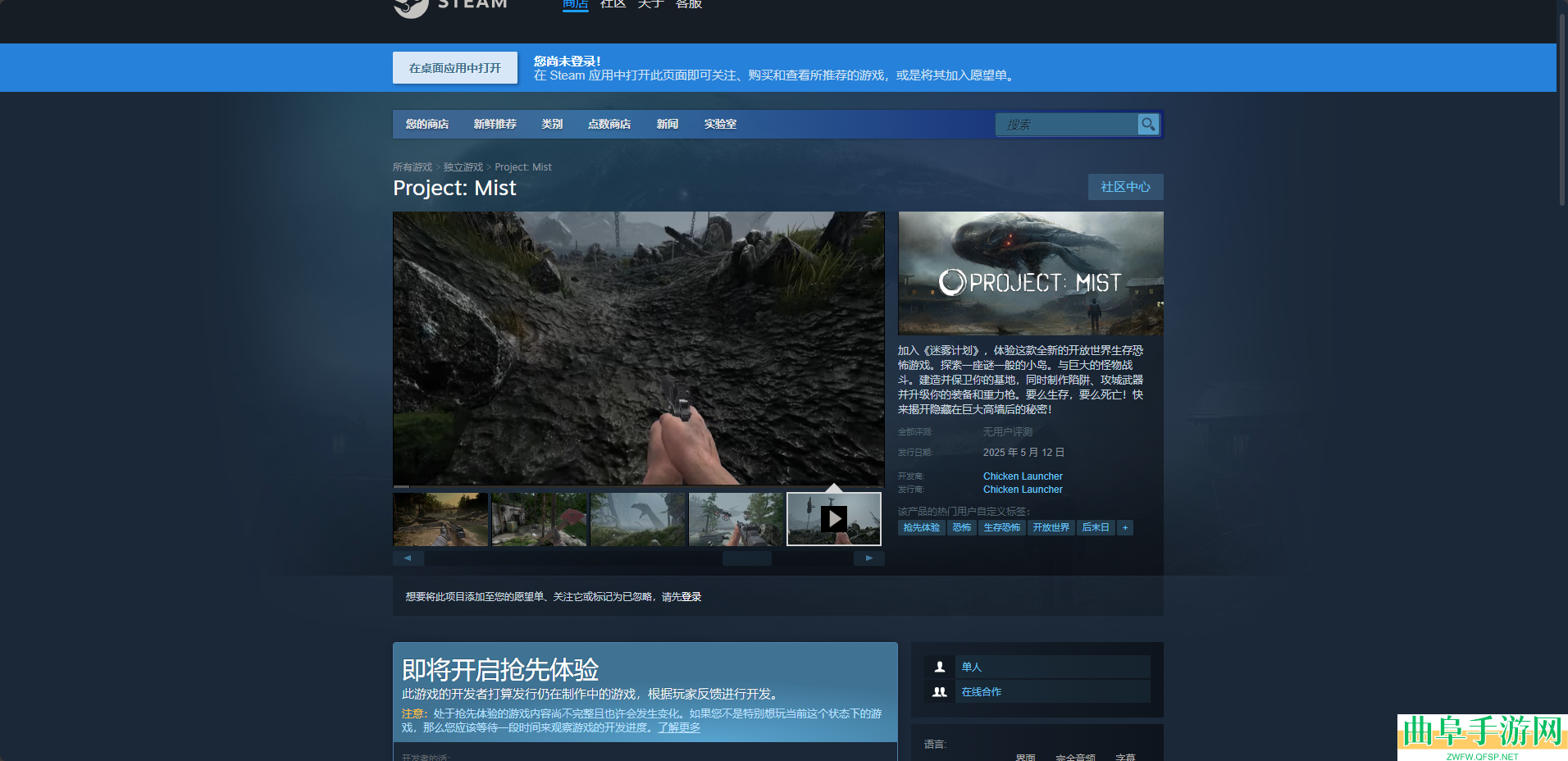Click the 在桌面应用中打开 button
The image size is (1568, 761).
455,68
